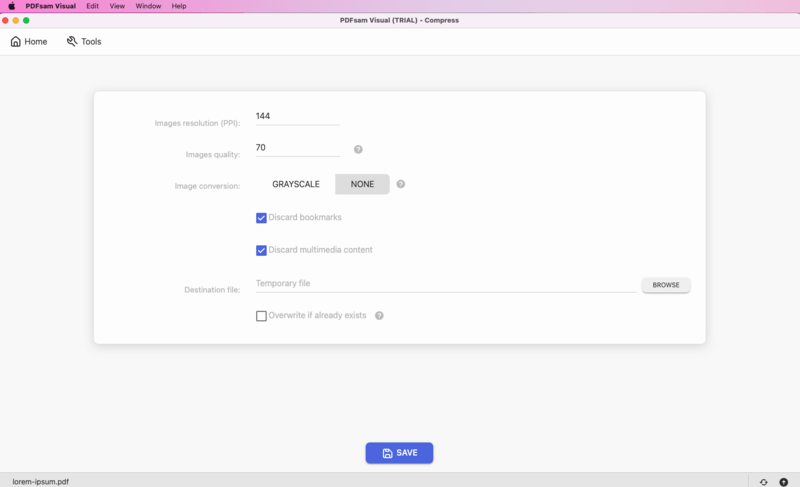Enable Overwrite if already exists

point(261,316)
